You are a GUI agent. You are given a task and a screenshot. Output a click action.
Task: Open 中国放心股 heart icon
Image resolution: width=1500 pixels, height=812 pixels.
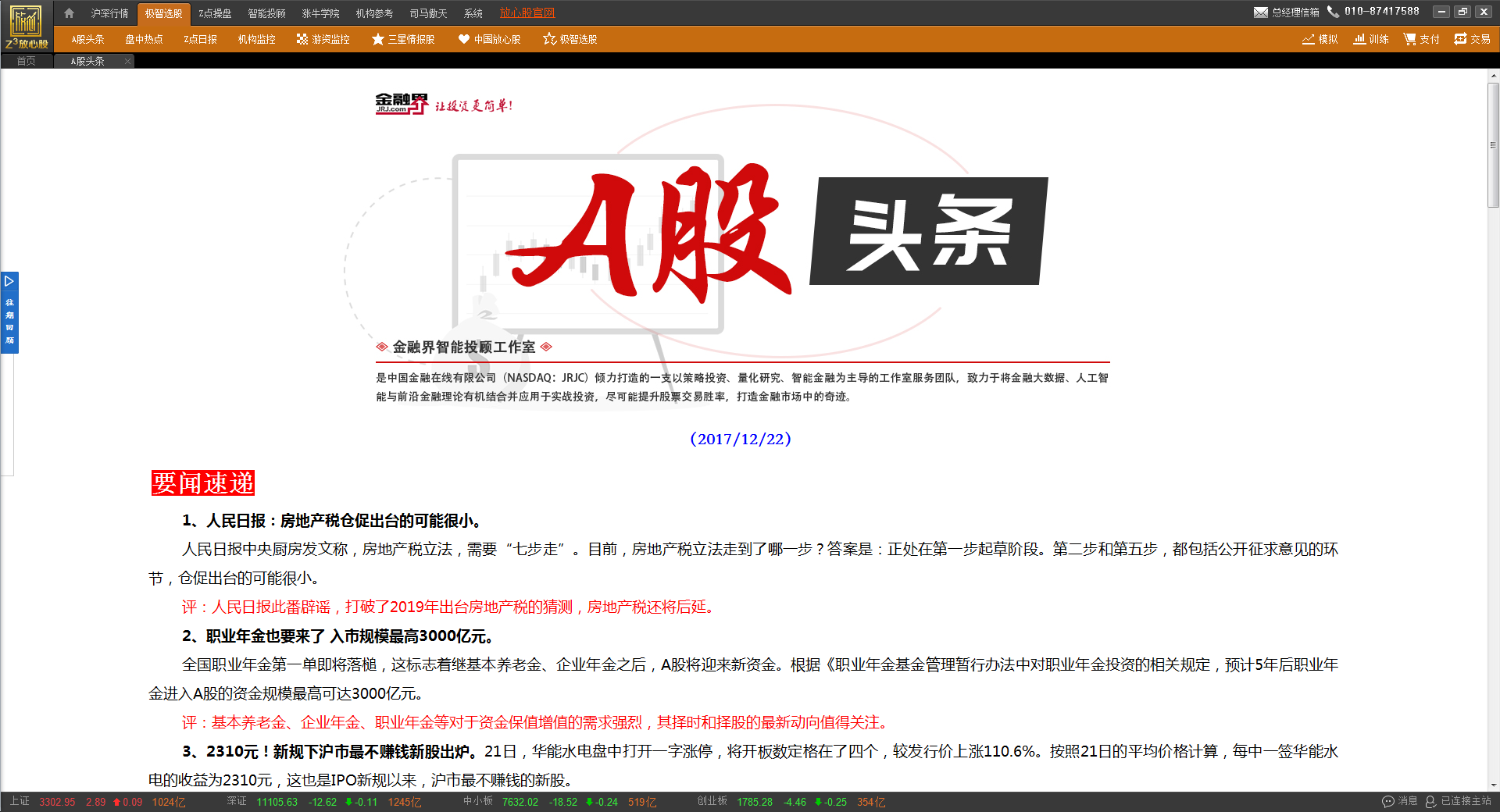tap(464, 39)
